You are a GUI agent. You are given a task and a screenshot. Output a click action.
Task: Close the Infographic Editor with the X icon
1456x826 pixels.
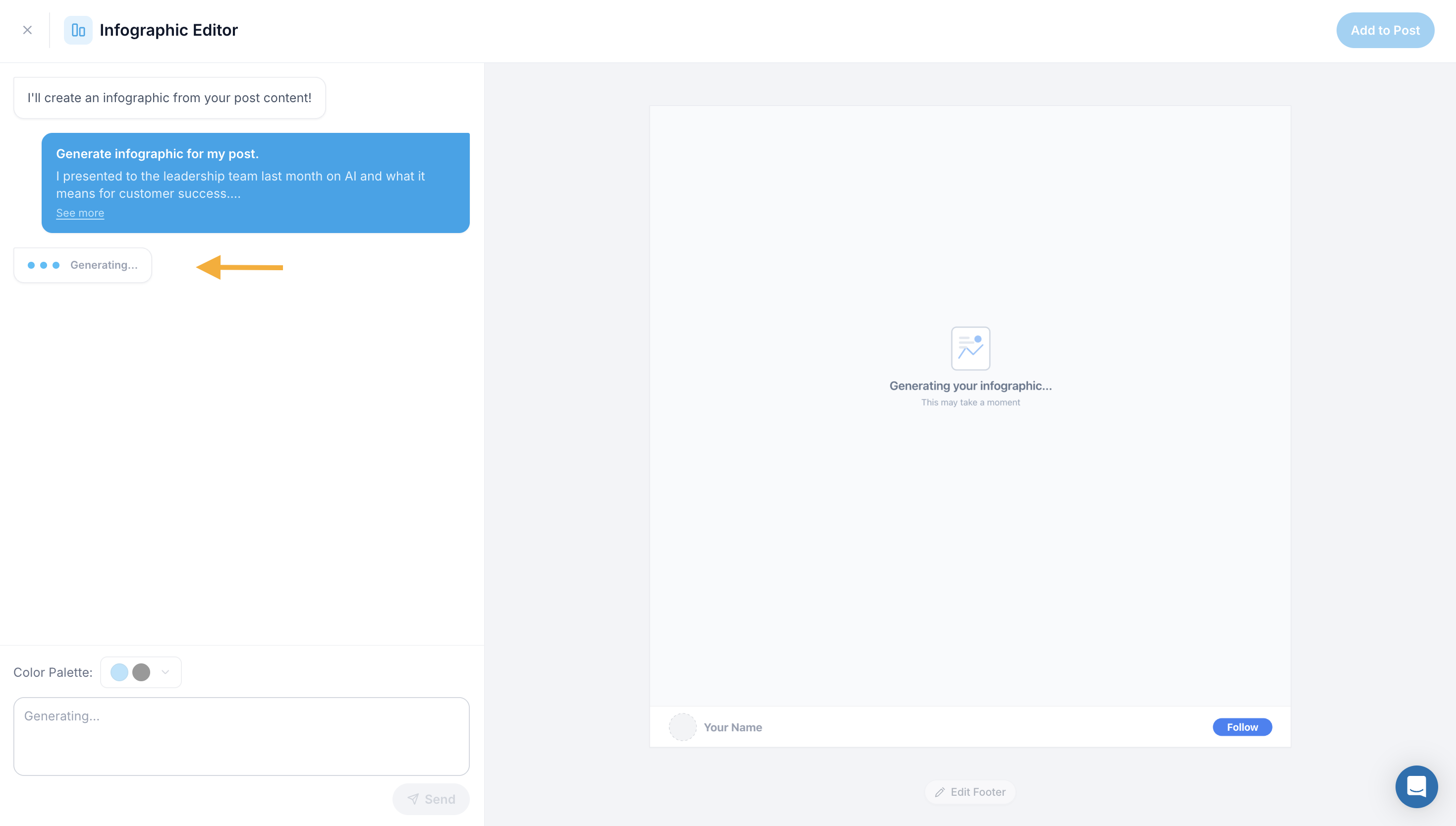27,30
